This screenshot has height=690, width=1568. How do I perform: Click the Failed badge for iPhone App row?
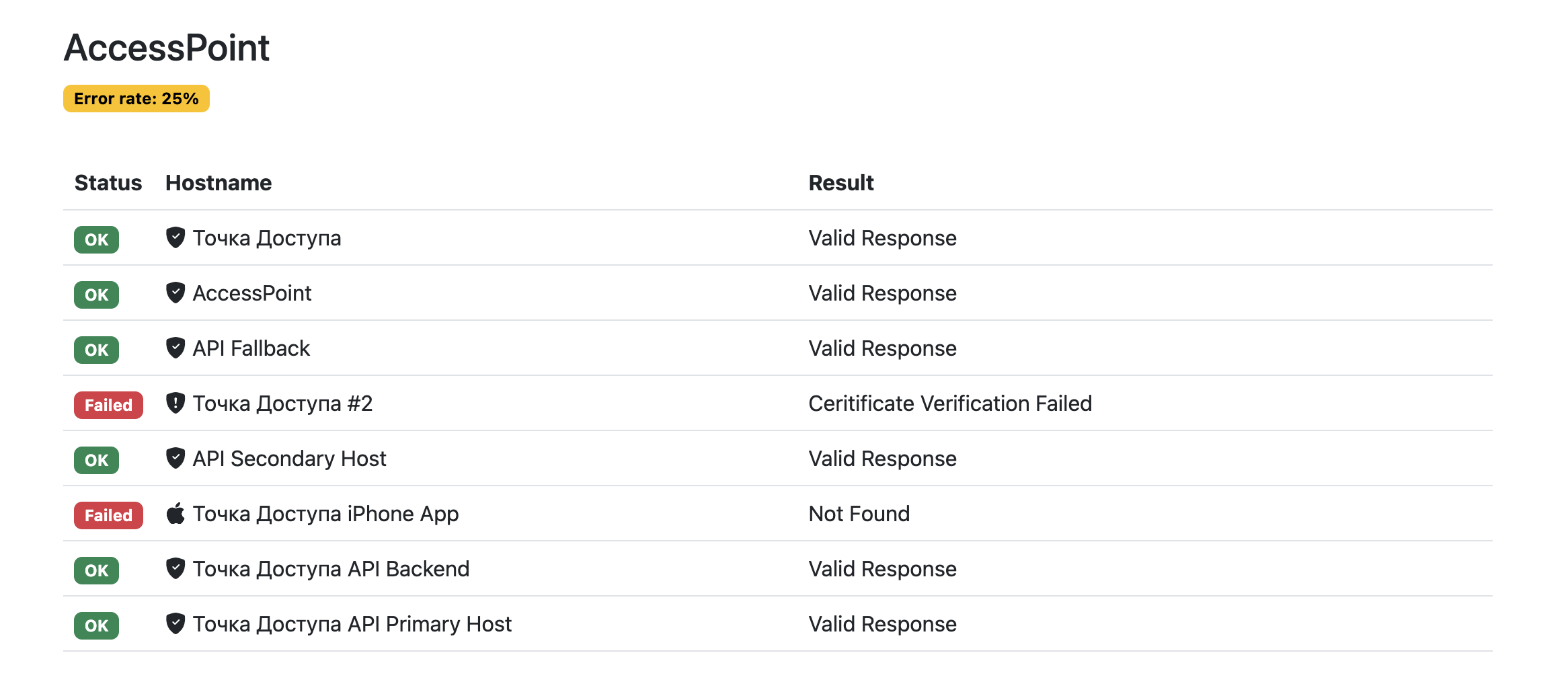(x=108, y=515)
